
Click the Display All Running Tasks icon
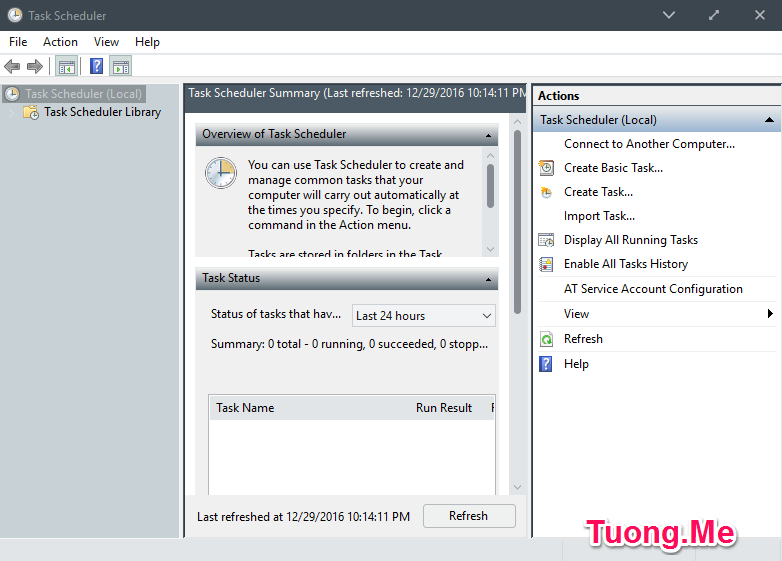(x=547, y=240)
